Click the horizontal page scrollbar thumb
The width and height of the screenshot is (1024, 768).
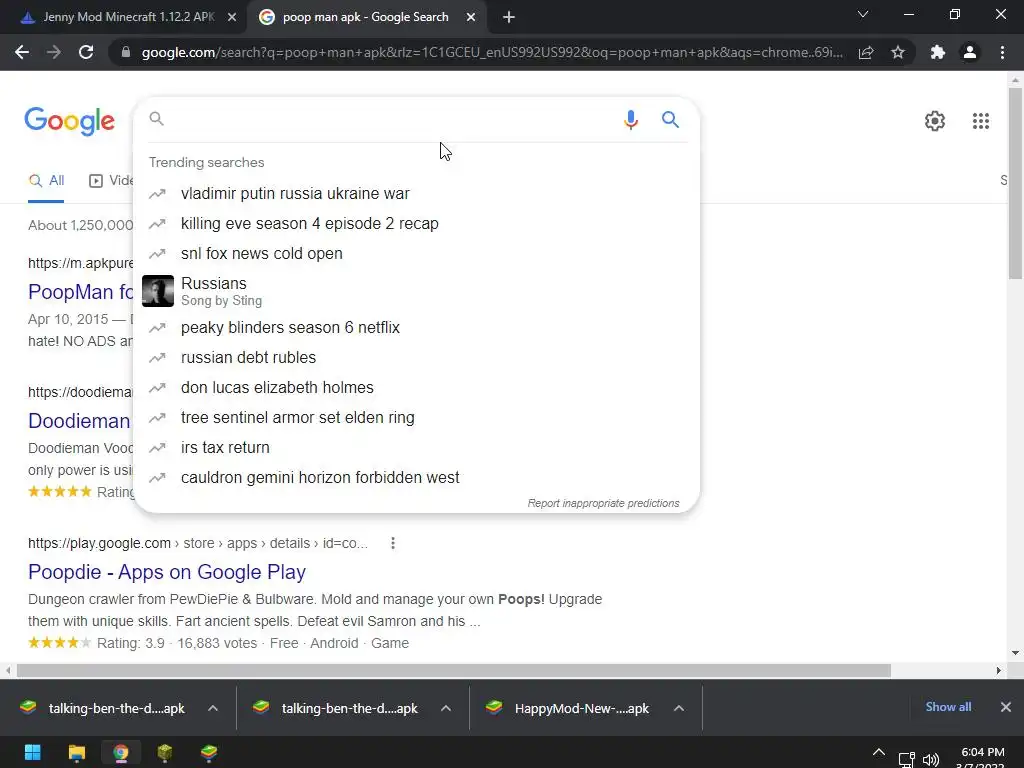click(x=454, y=671)
